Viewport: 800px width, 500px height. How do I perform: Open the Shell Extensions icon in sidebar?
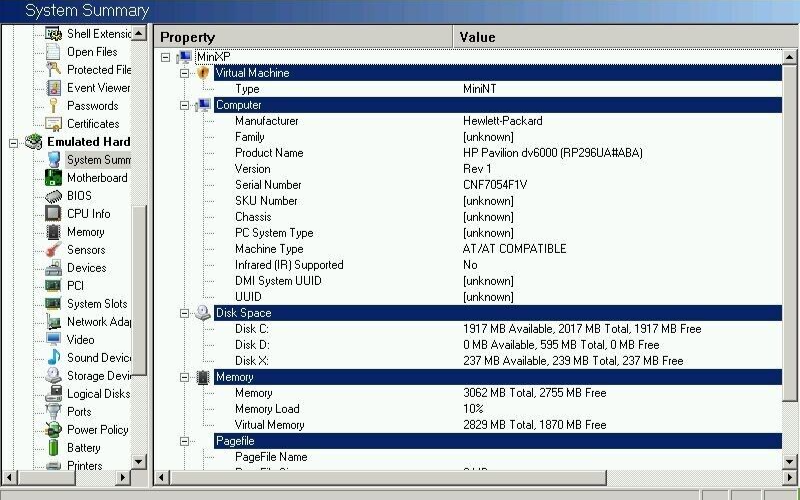(53, 34)
